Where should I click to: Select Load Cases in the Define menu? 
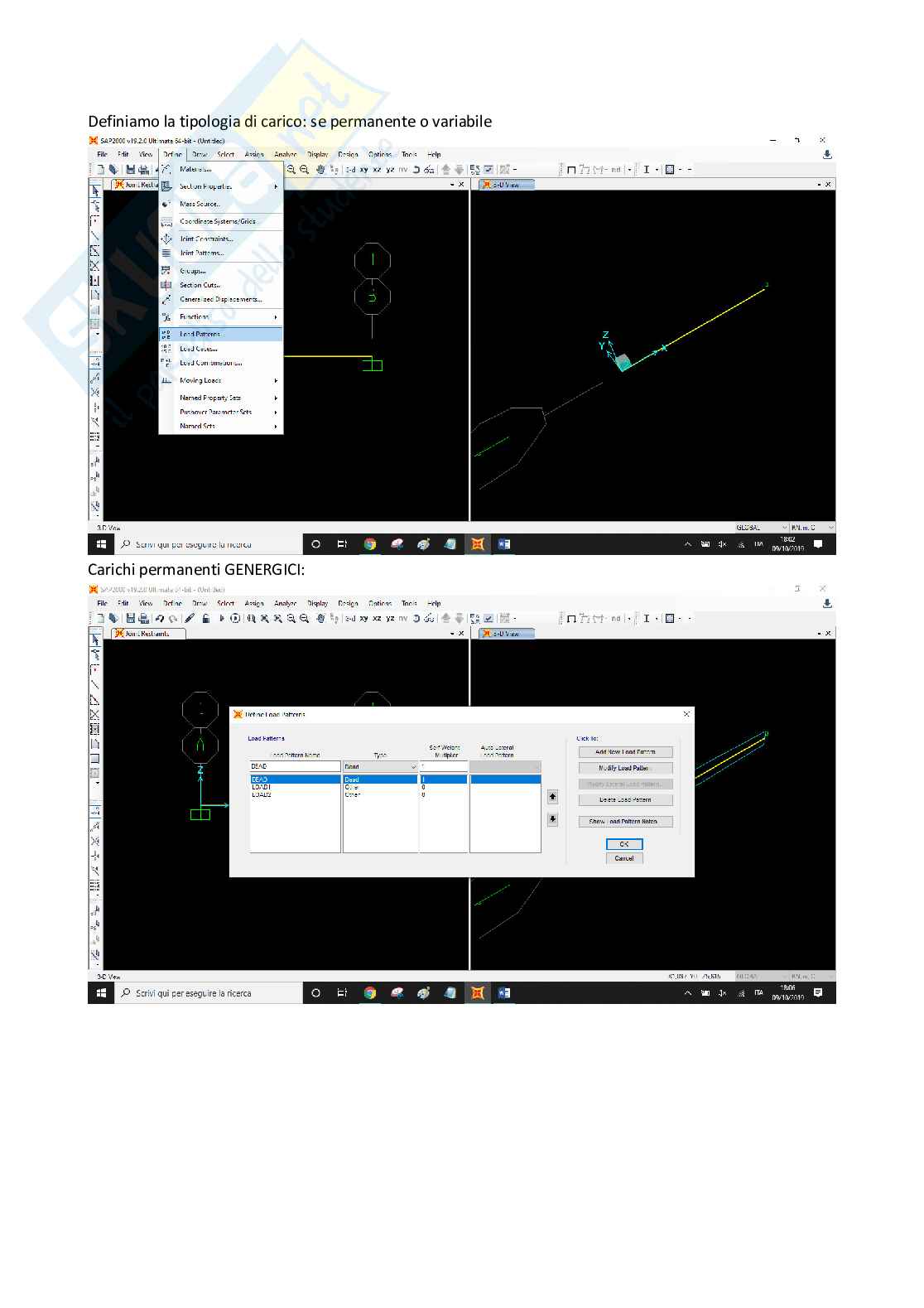[199, 349]
